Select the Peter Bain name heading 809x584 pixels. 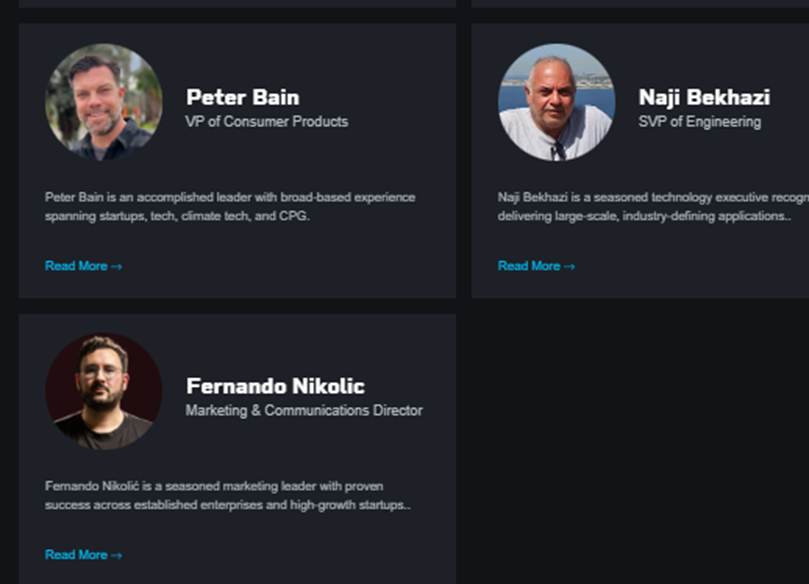click(242, 97)
